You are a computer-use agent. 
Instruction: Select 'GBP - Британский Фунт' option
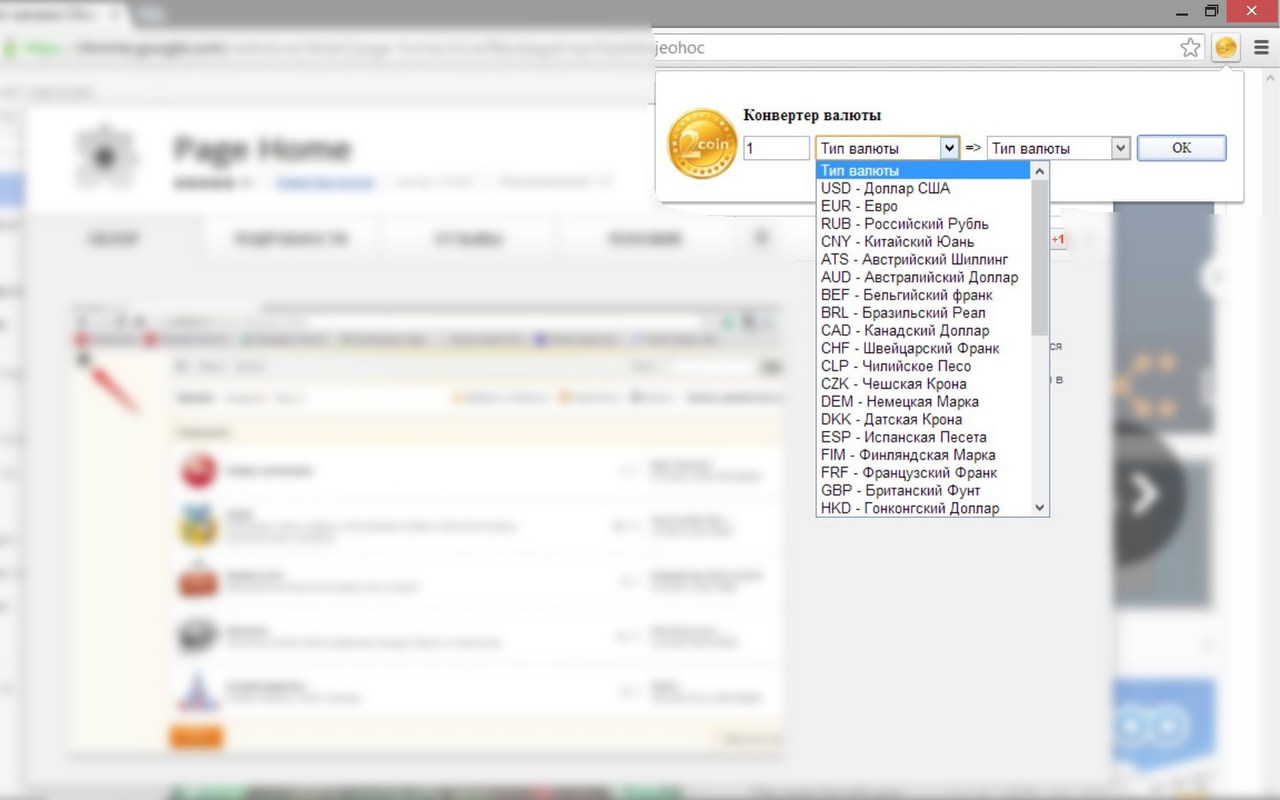click(x=924, y=491)
